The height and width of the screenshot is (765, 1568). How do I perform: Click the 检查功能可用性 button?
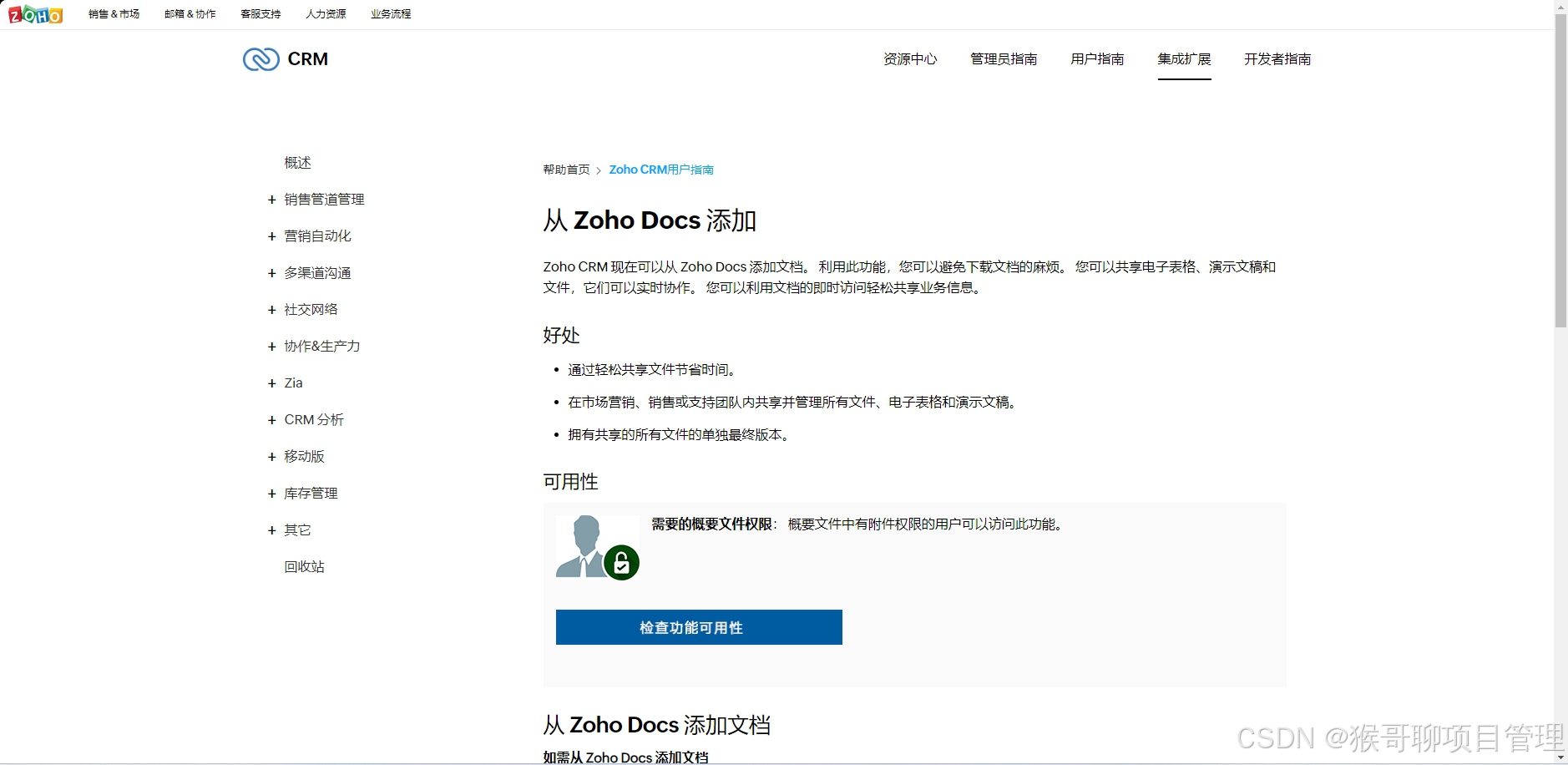(699, 627)
